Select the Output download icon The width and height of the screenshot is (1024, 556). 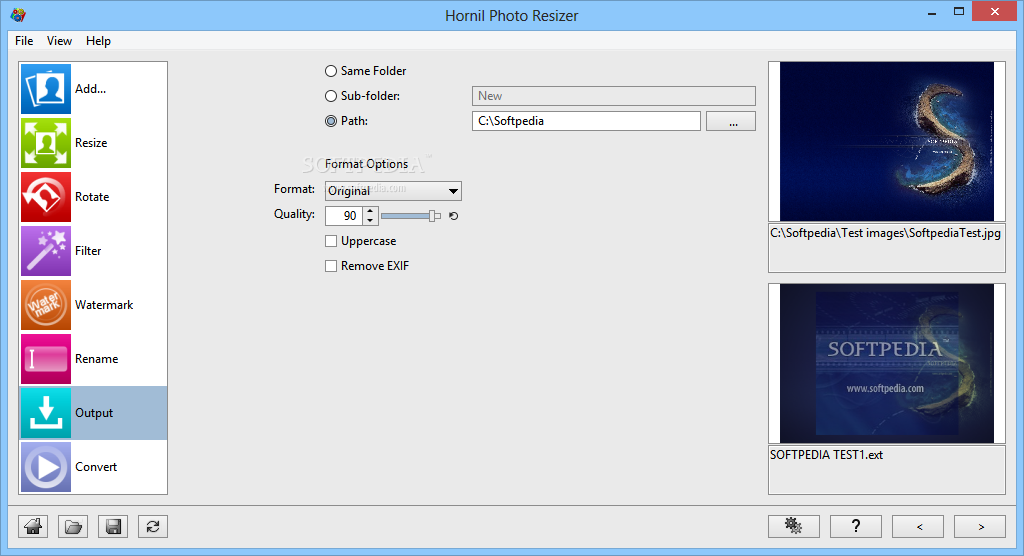(x=46, y=413)
